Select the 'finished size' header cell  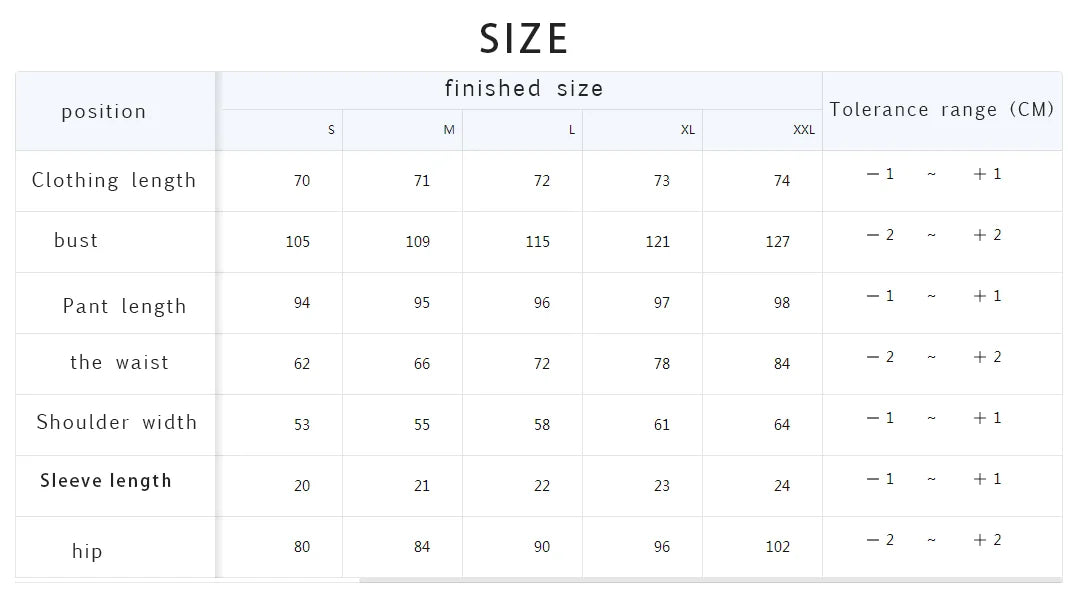point(523,89)
